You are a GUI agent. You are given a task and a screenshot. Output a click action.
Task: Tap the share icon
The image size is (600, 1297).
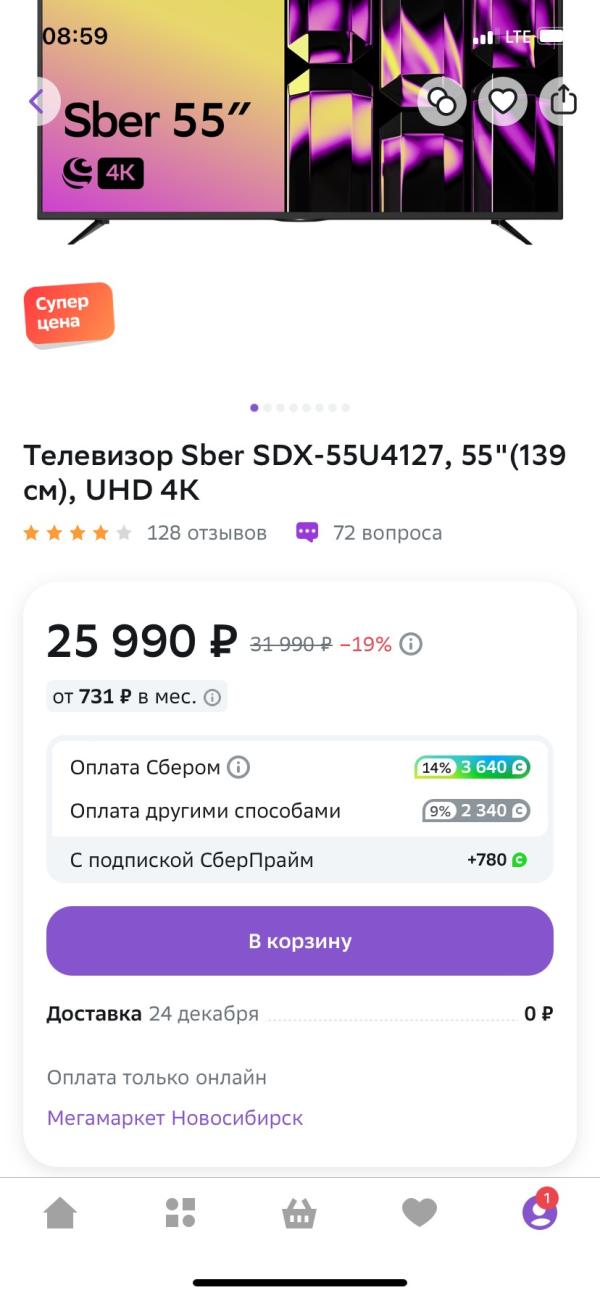[563, 101]
